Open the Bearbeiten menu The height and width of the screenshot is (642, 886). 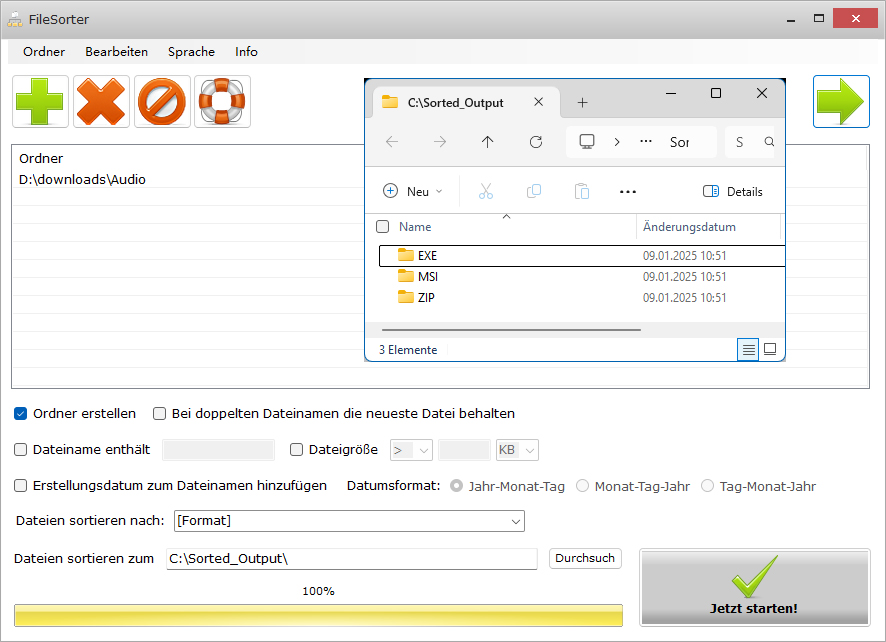[116, 52]
